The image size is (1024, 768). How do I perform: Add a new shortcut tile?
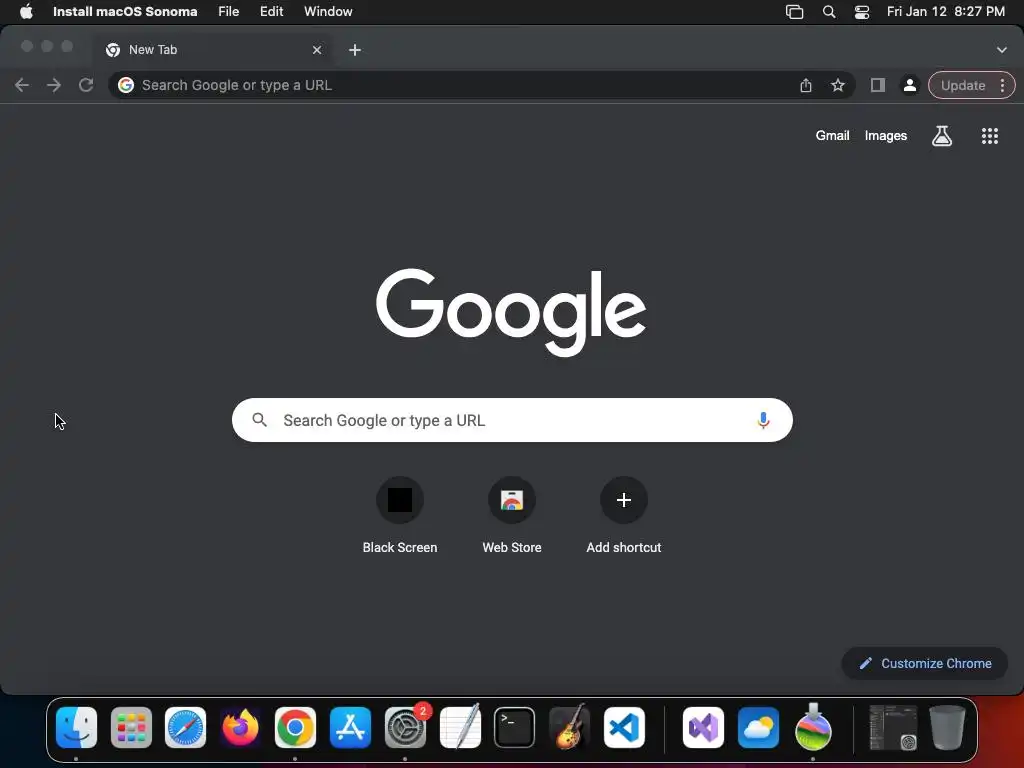624,516
